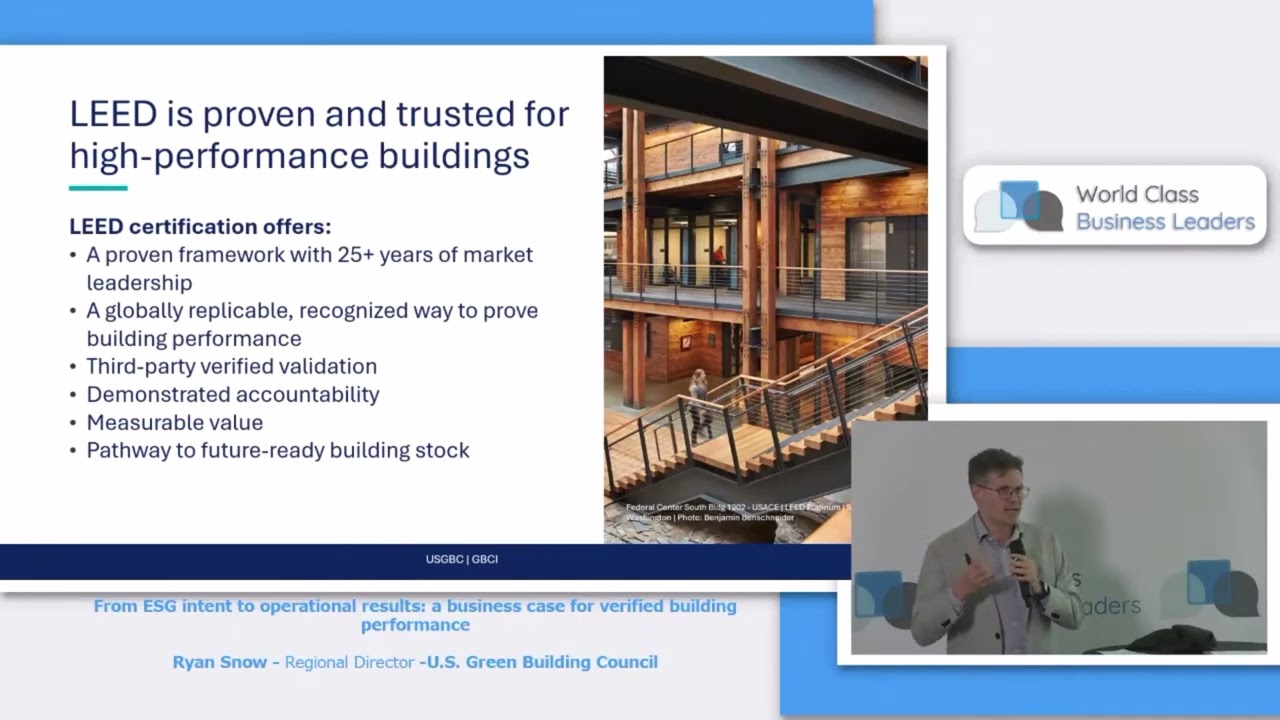The width and height of the screenshot is (1280, 720).
Task: Click the photo credit caption on the building image
Action: [x=738, y=512]
